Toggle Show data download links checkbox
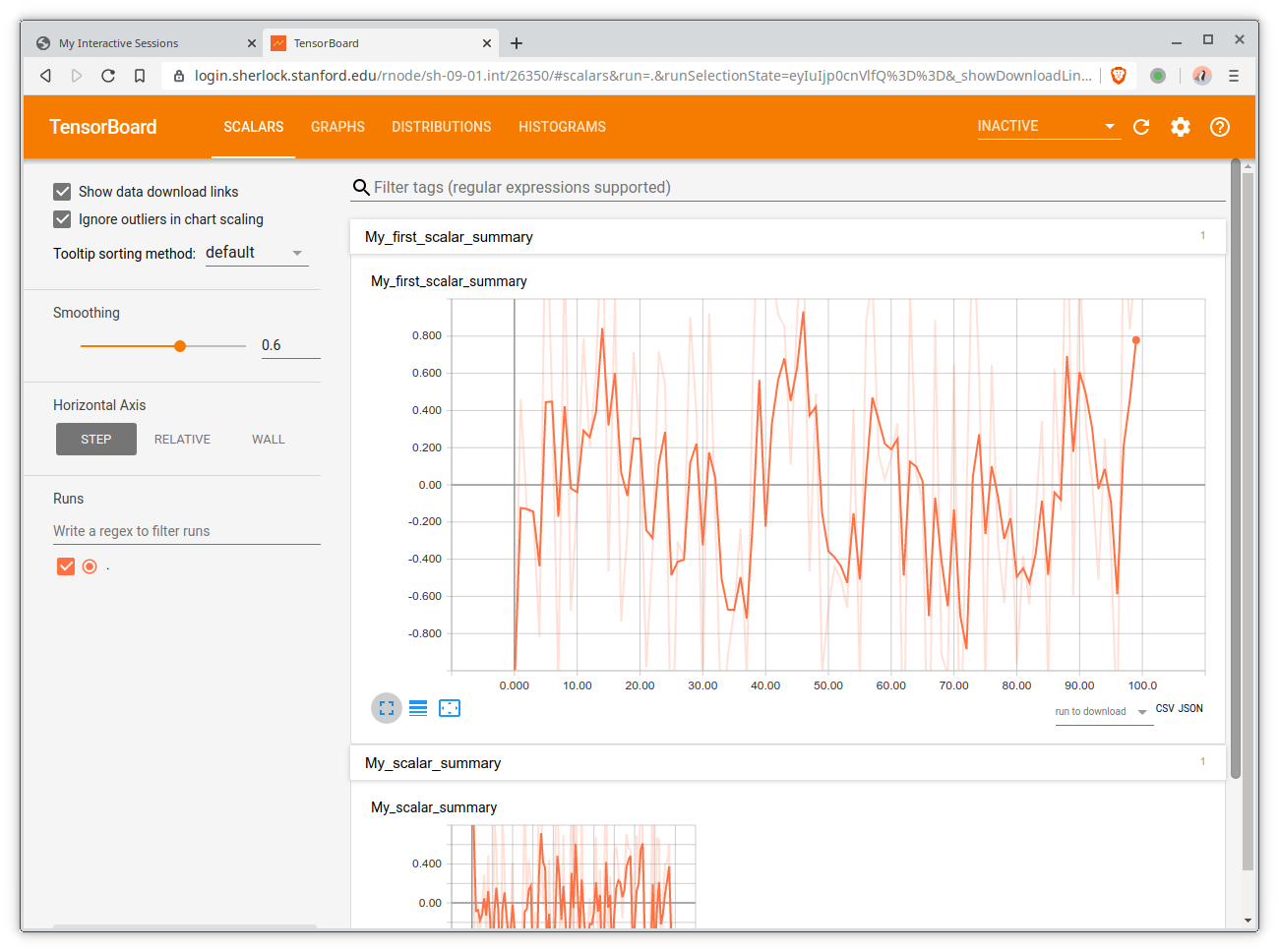1279x952 pixels. click(x=62, y=191)
